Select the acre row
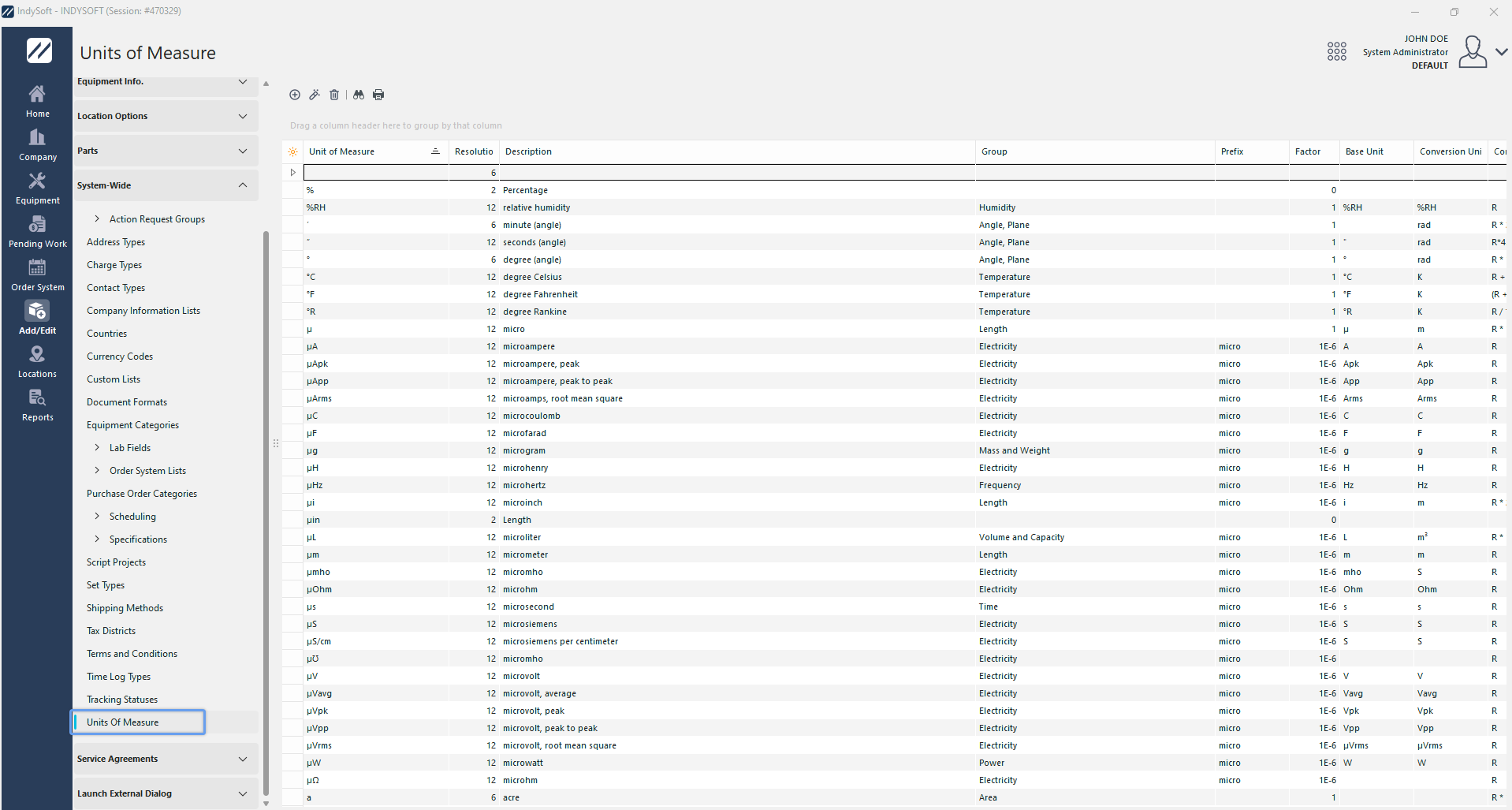Viewport: 1512px width, 810px height. tap(894, 797)
